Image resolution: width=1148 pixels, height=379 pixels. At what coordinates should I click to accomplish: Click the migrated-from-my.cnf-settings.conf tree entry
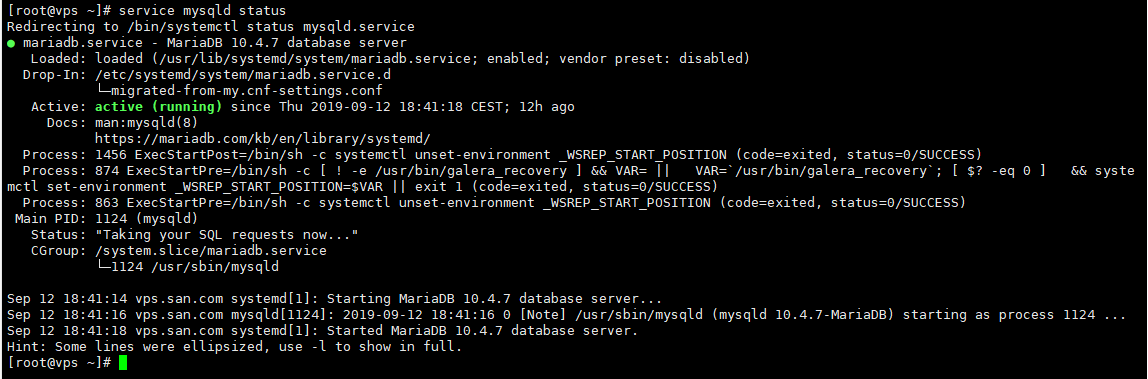[239, 91]
